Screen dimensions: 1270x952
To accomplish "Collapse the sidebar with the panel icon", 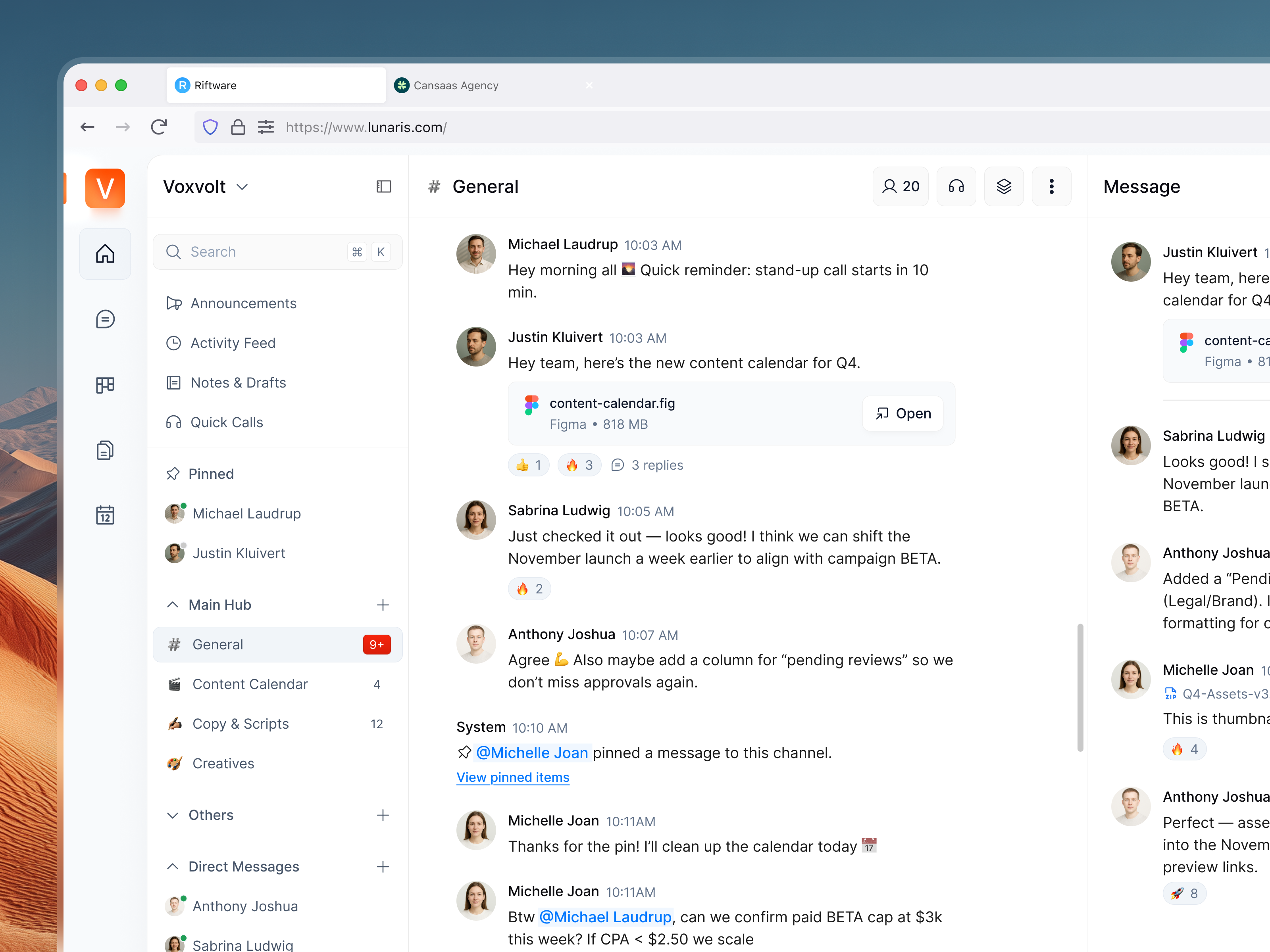I will coord(383,186).
